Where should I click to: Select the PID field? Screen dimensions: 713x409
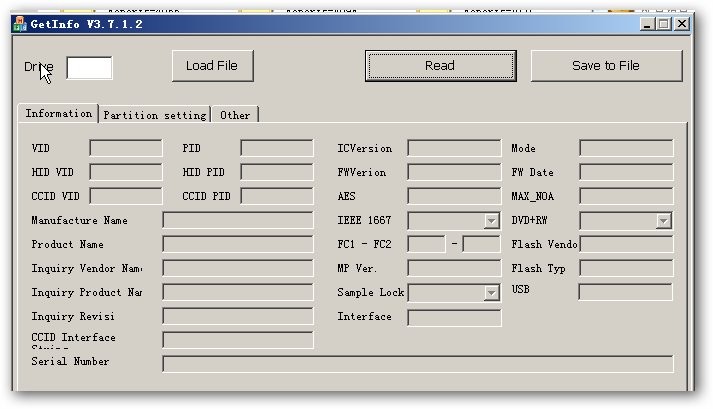click(277, 148)
